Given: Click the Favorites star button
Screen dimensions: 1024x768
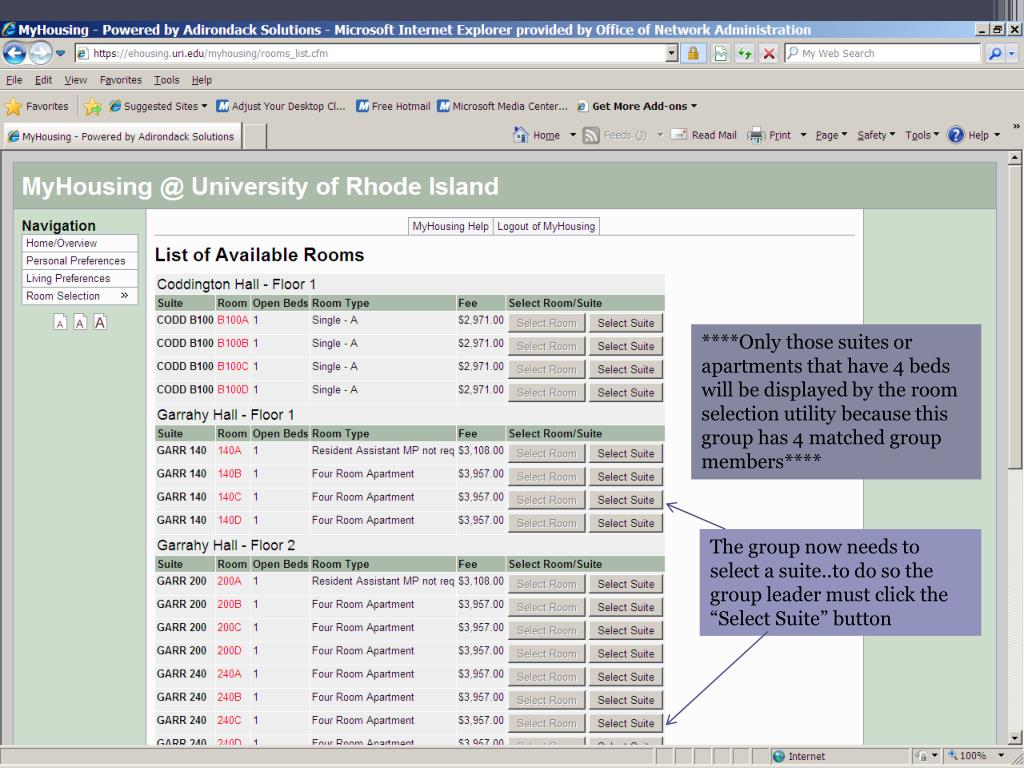Looking at the screenshot, I should pos(37,106).
